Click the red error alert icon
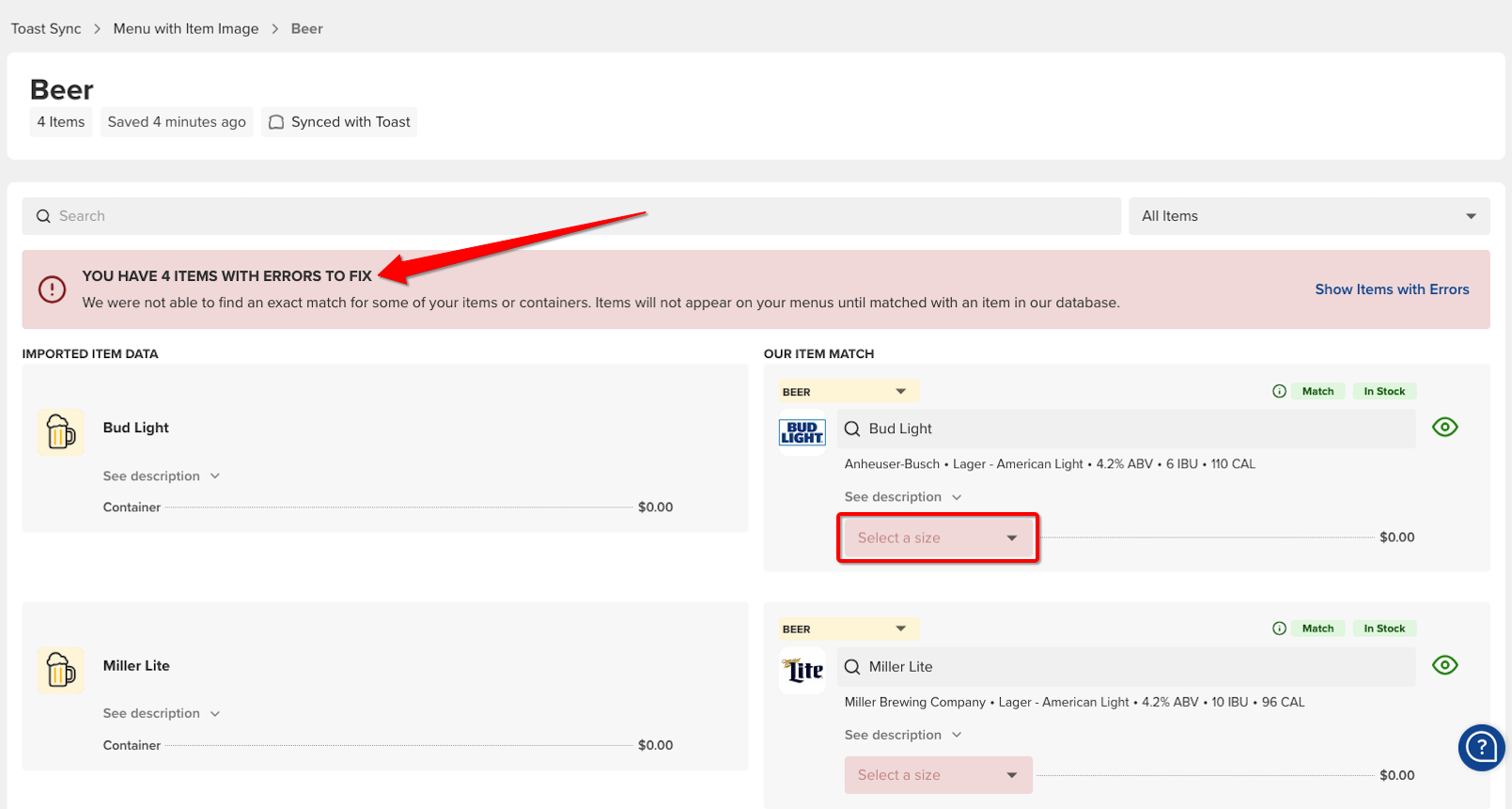This screenshot has width=1512, height=809. click(52, 289)
